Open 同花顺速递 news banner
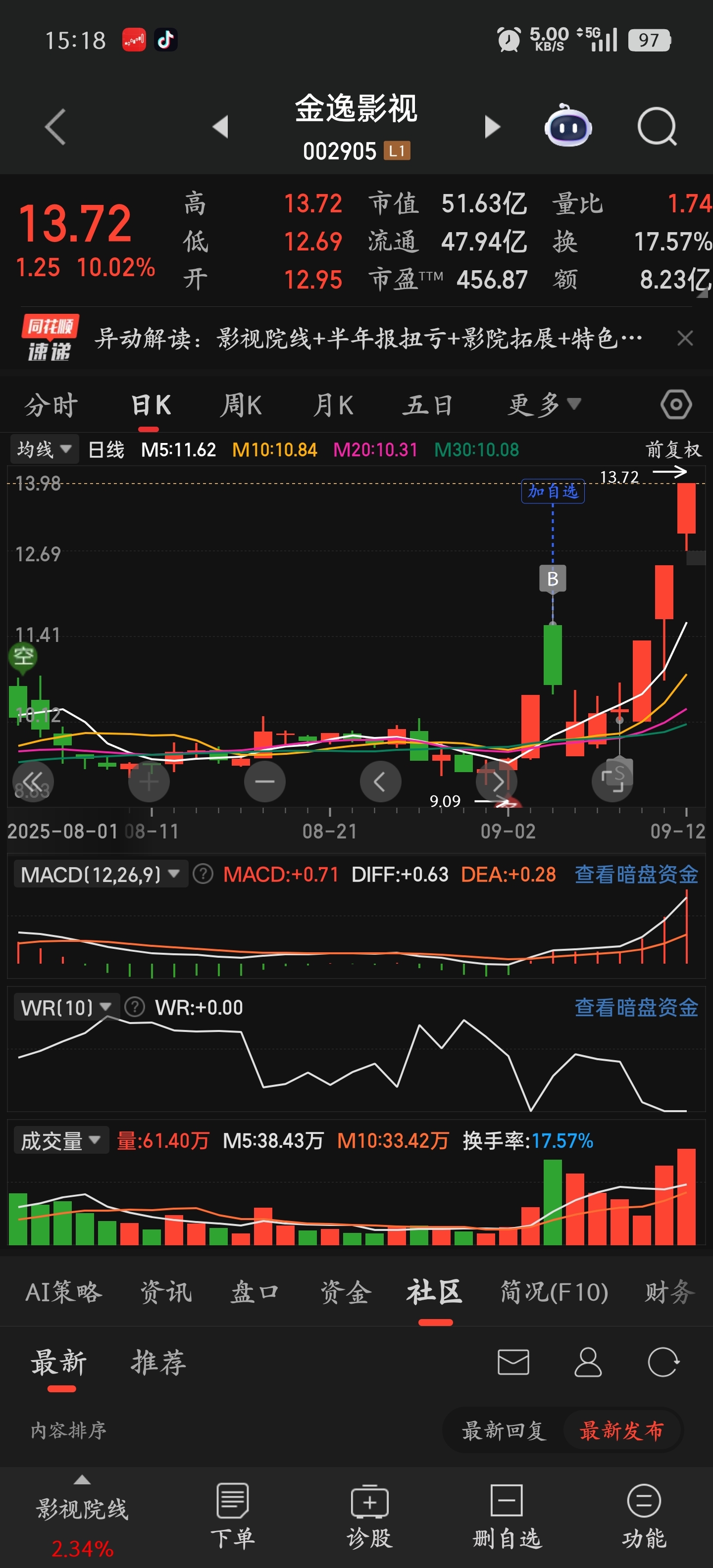Viewport: 713px width, 1568px height. click(356, 338)
